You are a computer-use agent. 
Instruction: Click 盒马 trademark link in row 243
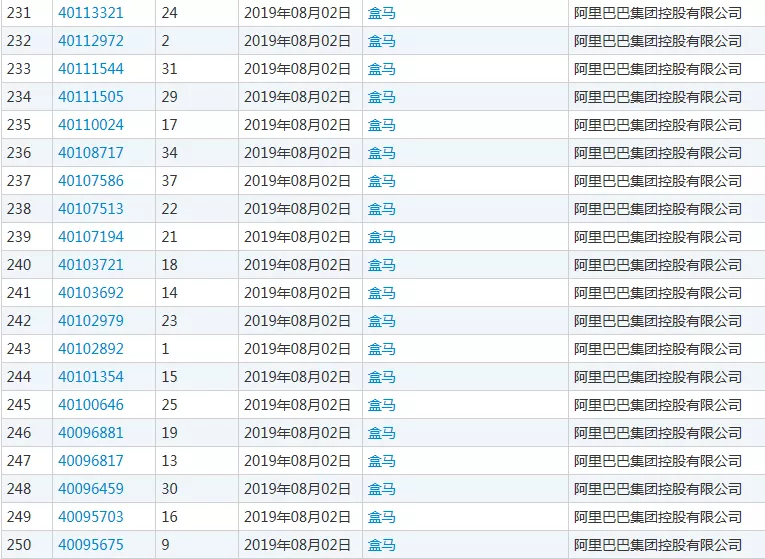[382, 349]
